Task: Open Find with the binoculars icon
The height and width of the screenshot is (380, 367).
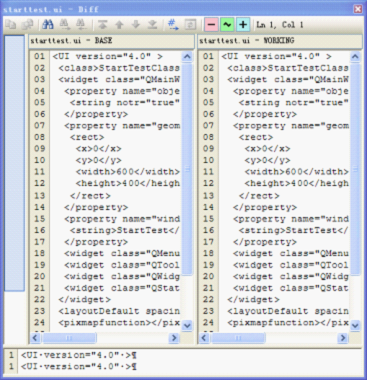Action: pyautogui.click(x=48, y=25)
